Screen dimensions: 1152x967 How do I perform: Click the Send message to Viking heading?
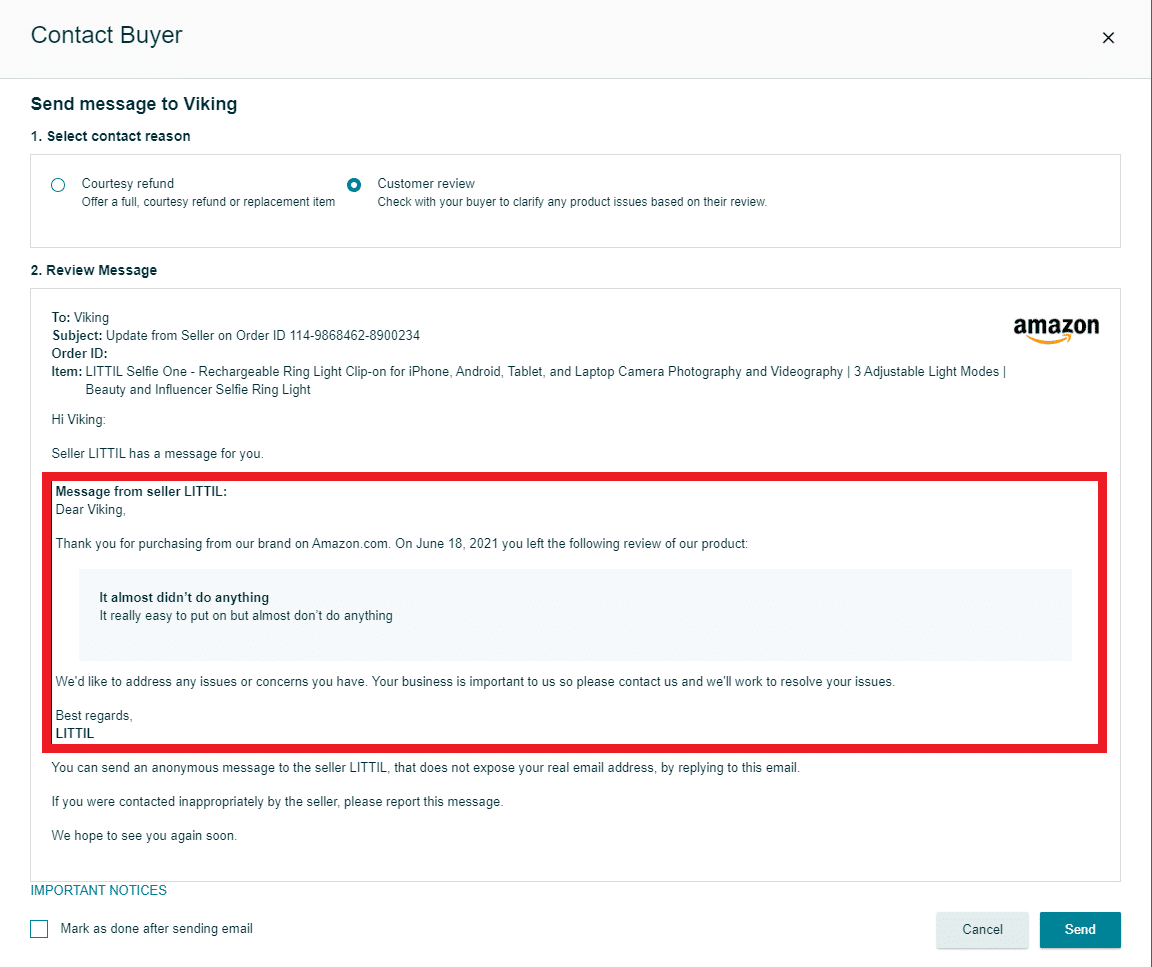click(x=134, y=104)
